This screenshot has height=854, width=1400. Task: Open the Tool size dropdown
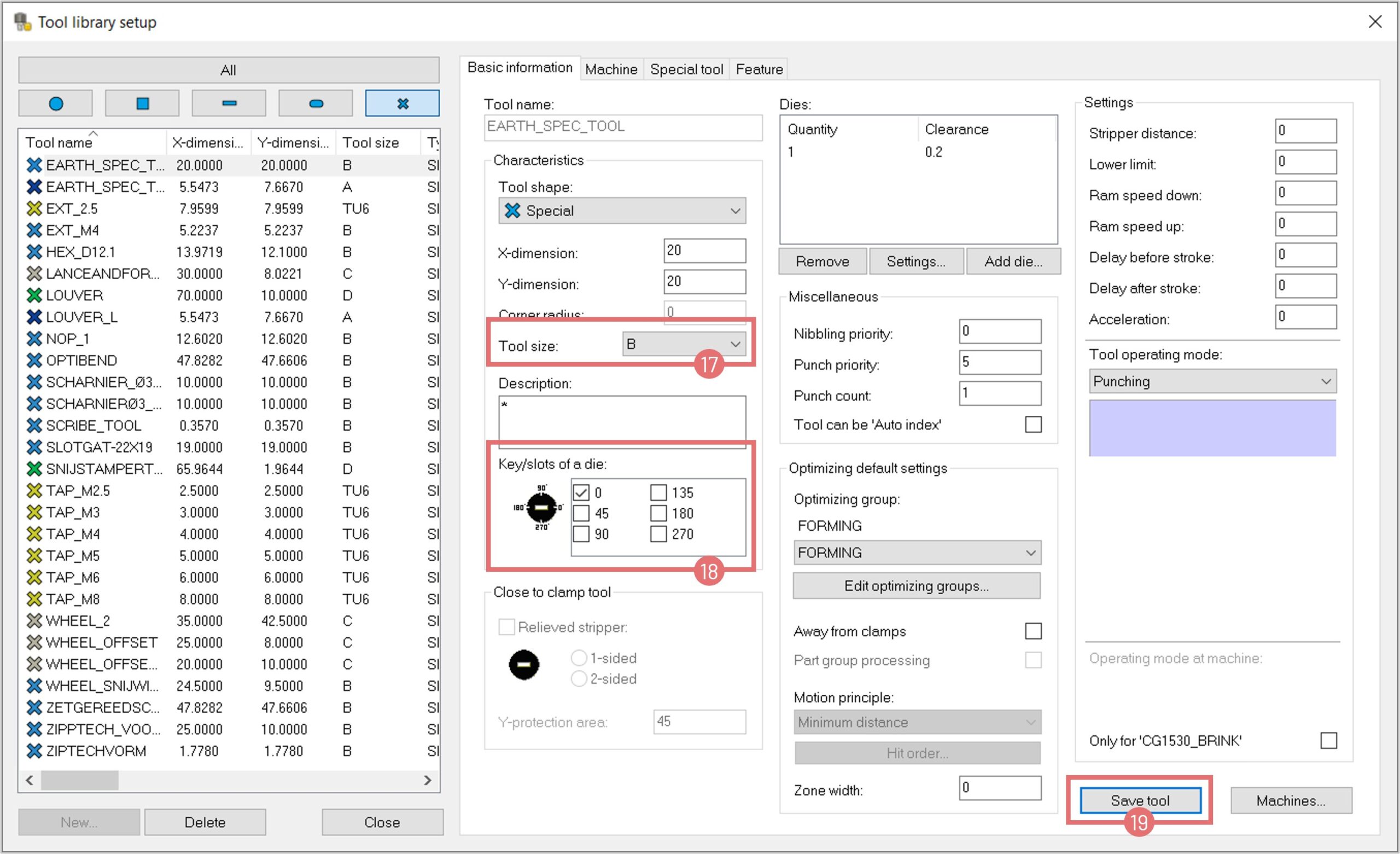684,344
